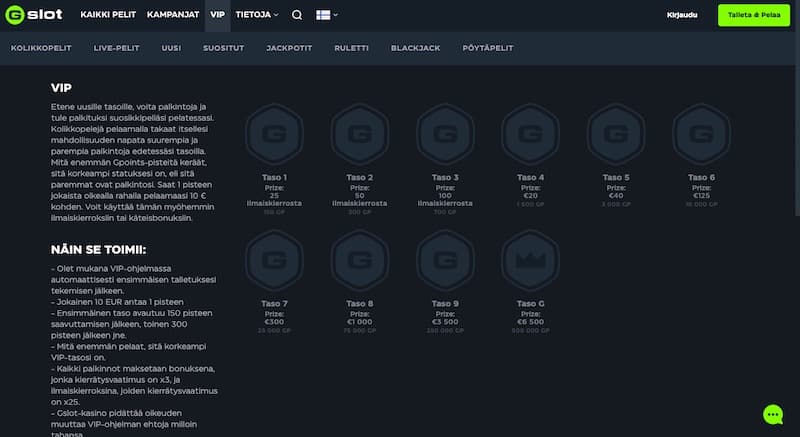
Task: Open the VIP menu item
Action: click(x=217, y=15)
